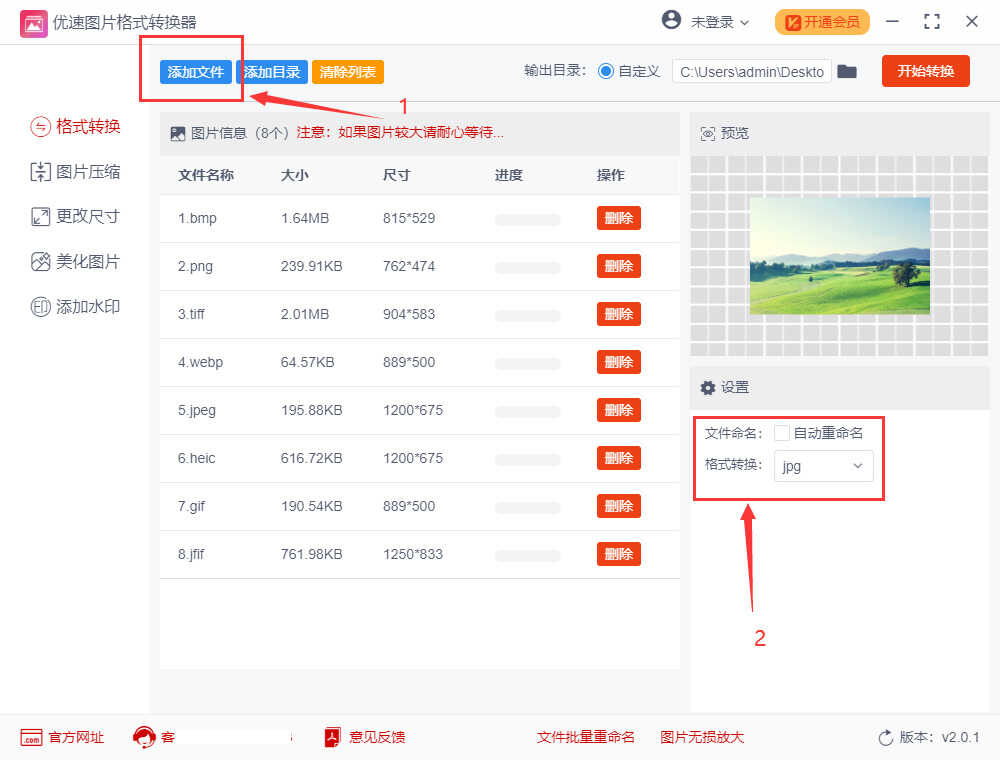Enable the 自动重命名 checkbox

point(782,433)
